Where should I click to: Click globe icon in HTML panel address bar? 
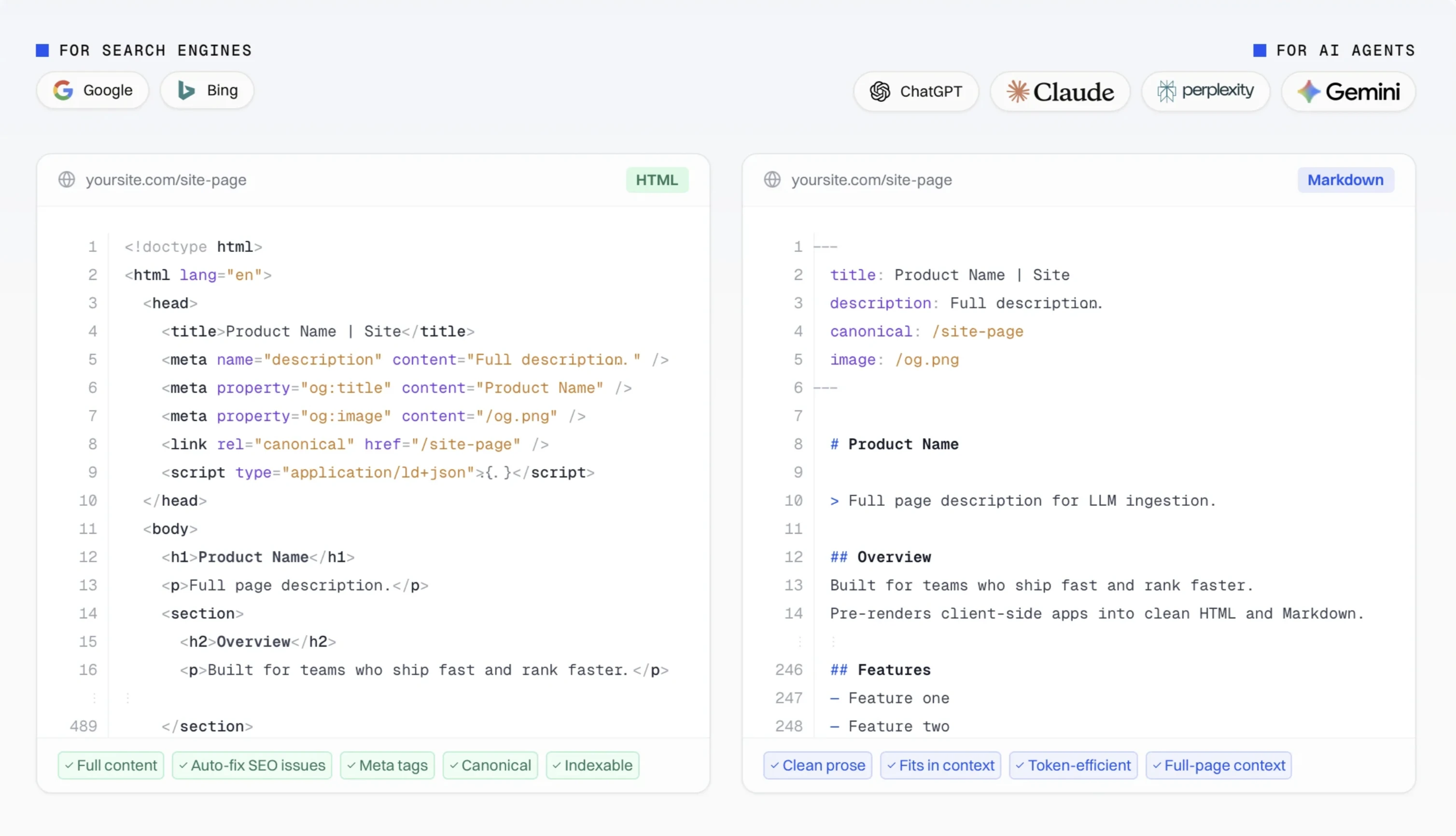pyautogui.click(x=67, y=180)
